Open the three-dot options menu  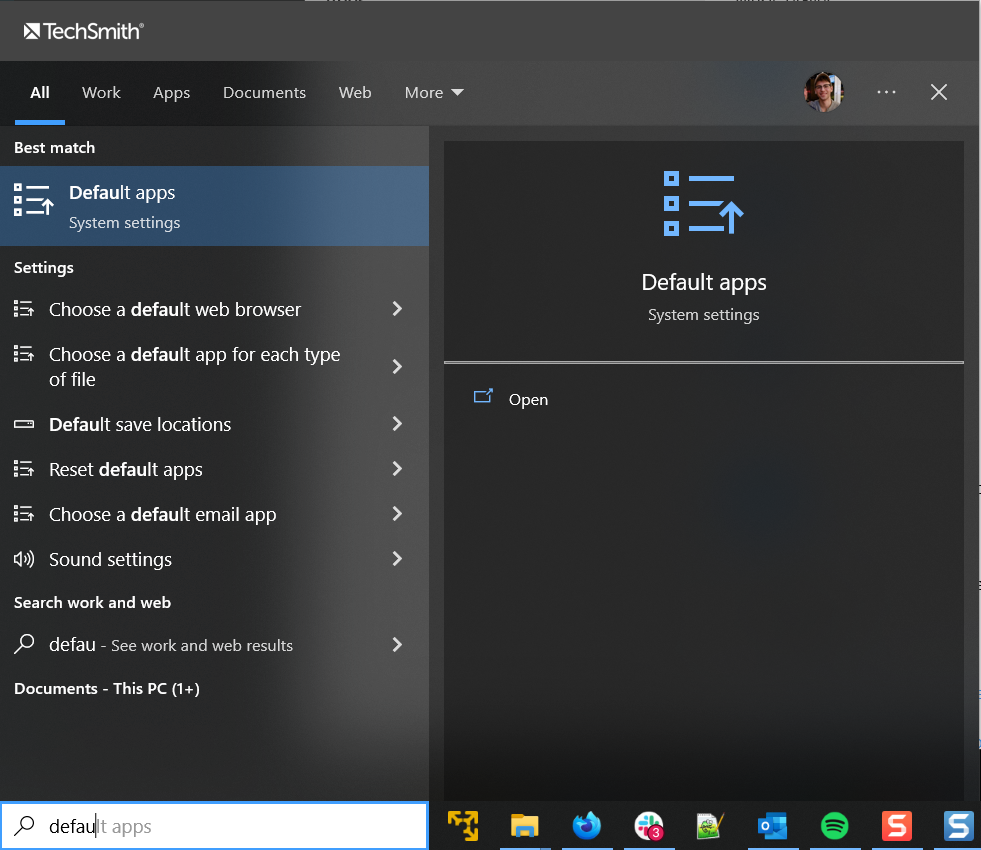pos(886,92)
